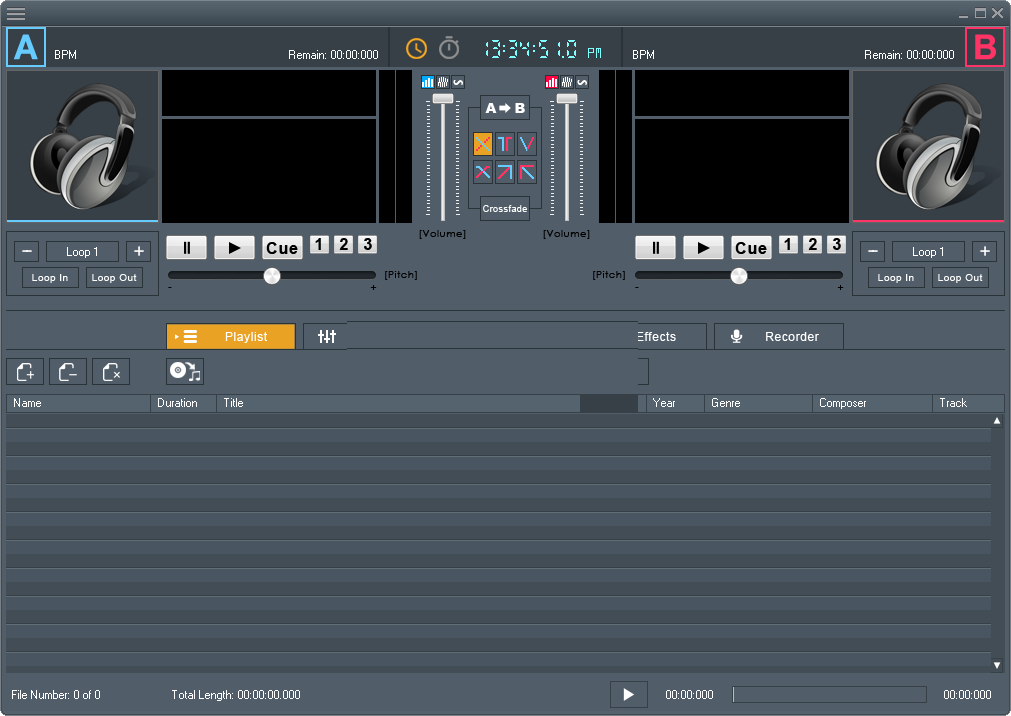Click the add files to playlist icon
Screen dimensions: 1011x716
pyautogui.click(x=25, y=371)
